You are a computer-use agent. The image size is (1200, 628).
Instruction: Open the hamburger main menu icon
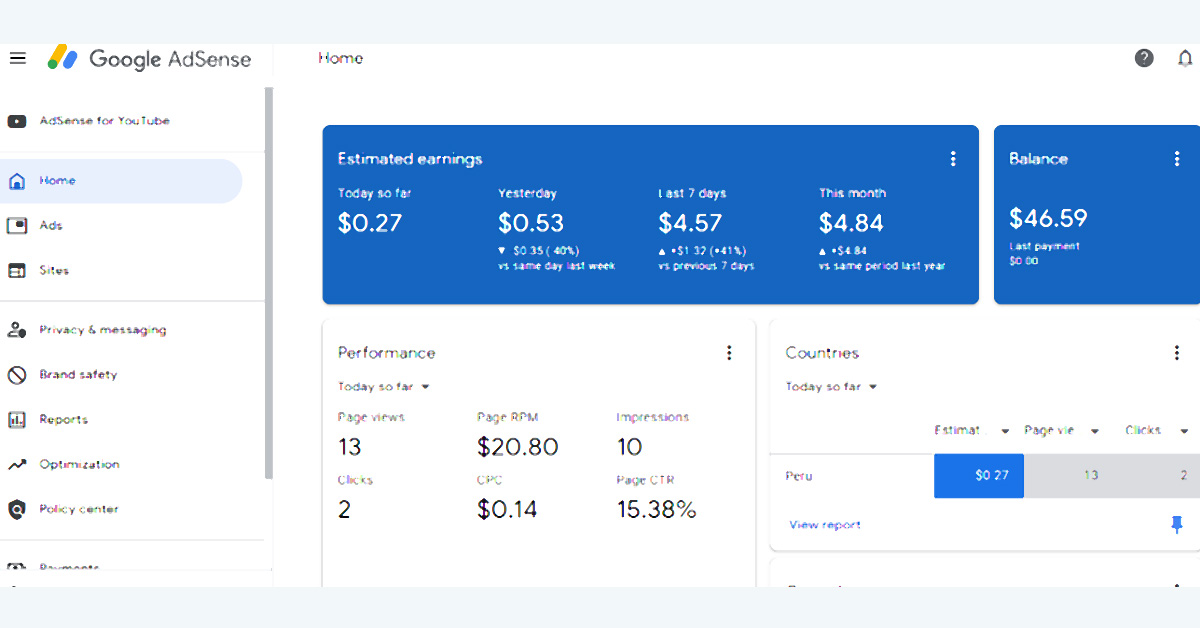(17, 58)
